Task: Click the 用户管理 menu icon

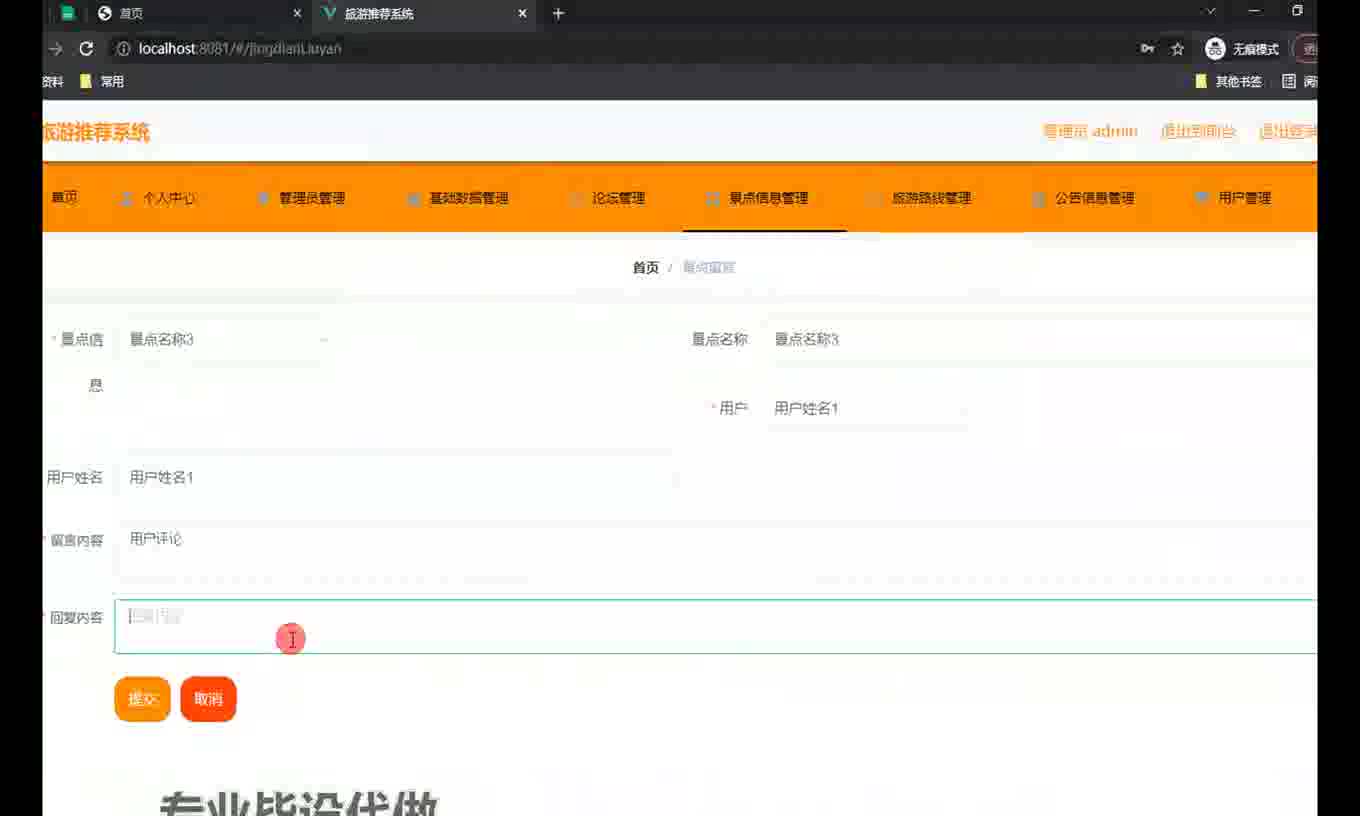Action: click(x=1203, y=198)
